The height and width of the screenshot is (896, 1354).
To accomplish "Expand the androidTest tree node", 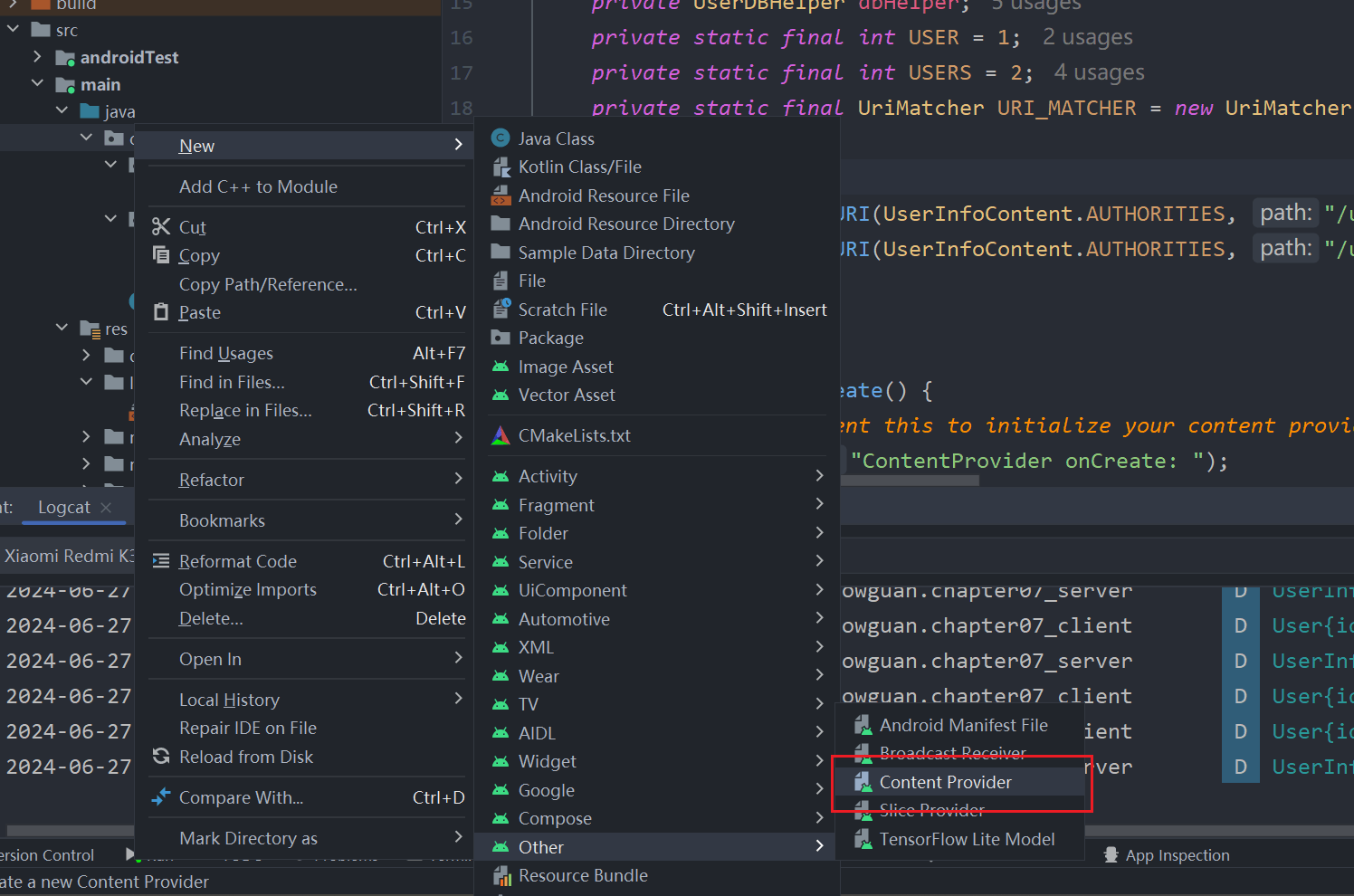I will (37, 56).
